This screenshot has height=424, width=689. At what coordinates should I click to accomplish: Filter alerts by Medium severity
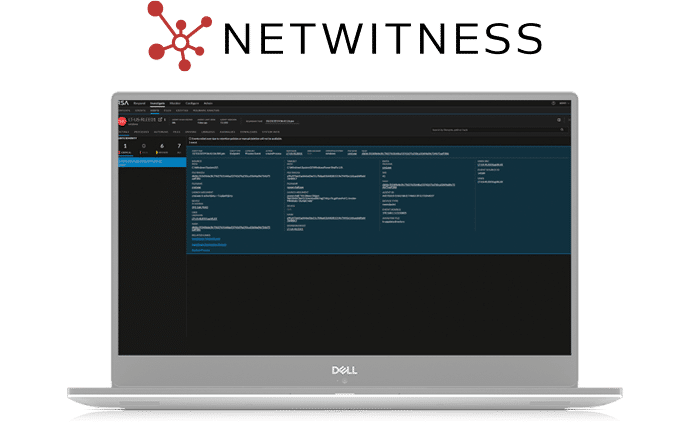[x=162, y=149]
